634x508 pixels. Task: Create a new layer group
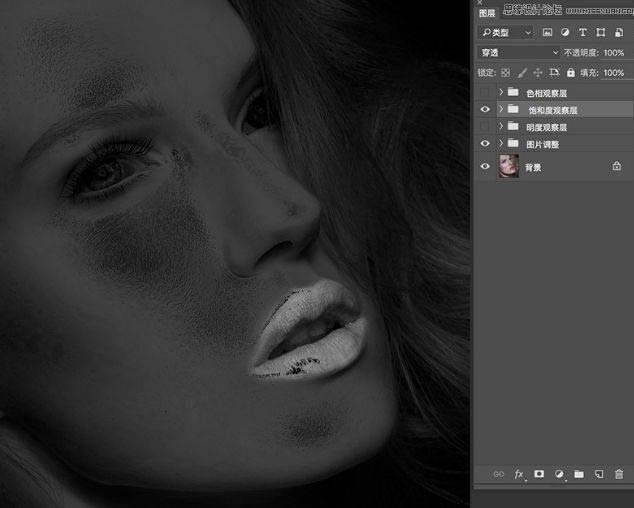(579, 474)
